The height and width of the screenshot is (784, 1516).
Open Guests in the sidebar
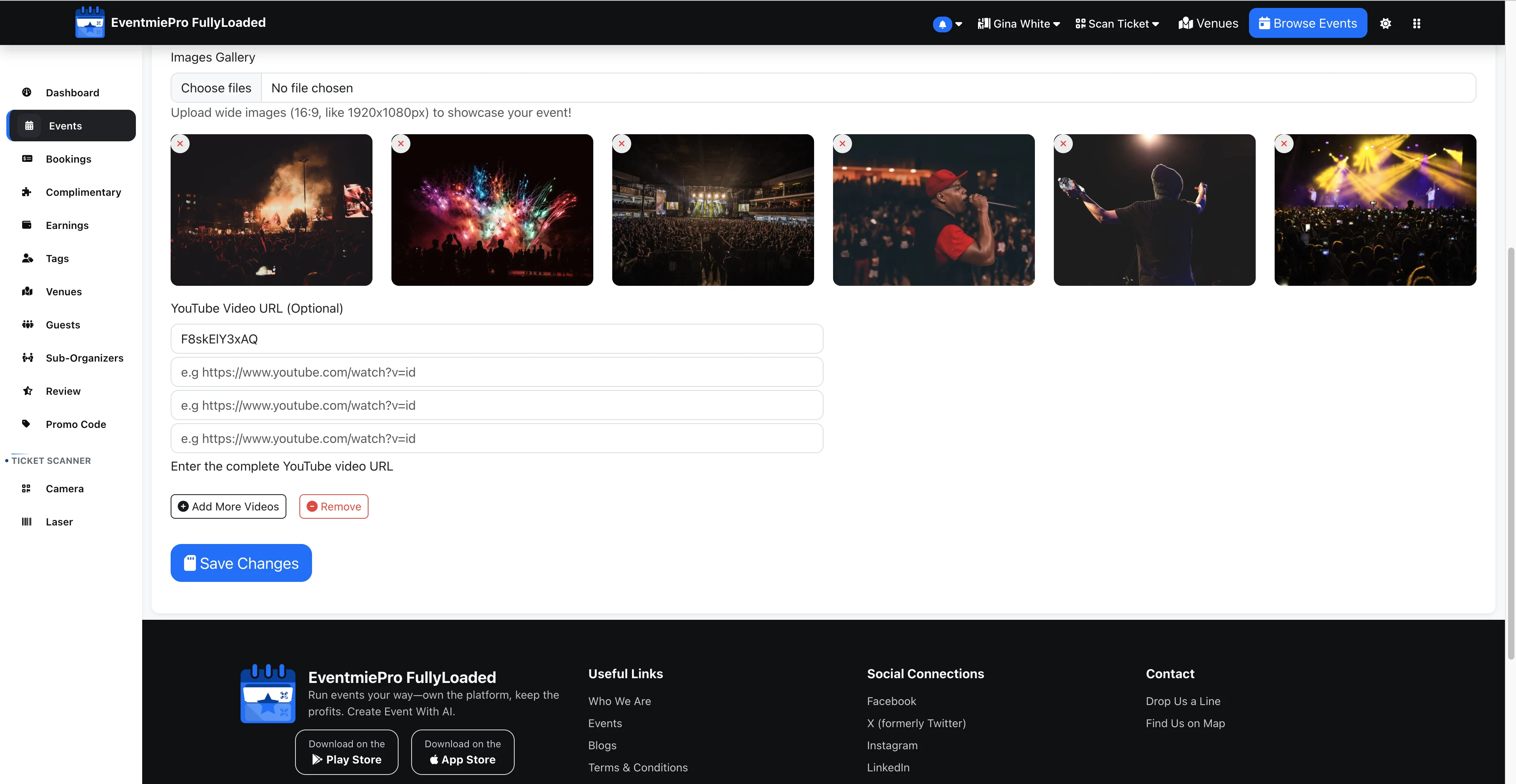click(x=71, y=324)
